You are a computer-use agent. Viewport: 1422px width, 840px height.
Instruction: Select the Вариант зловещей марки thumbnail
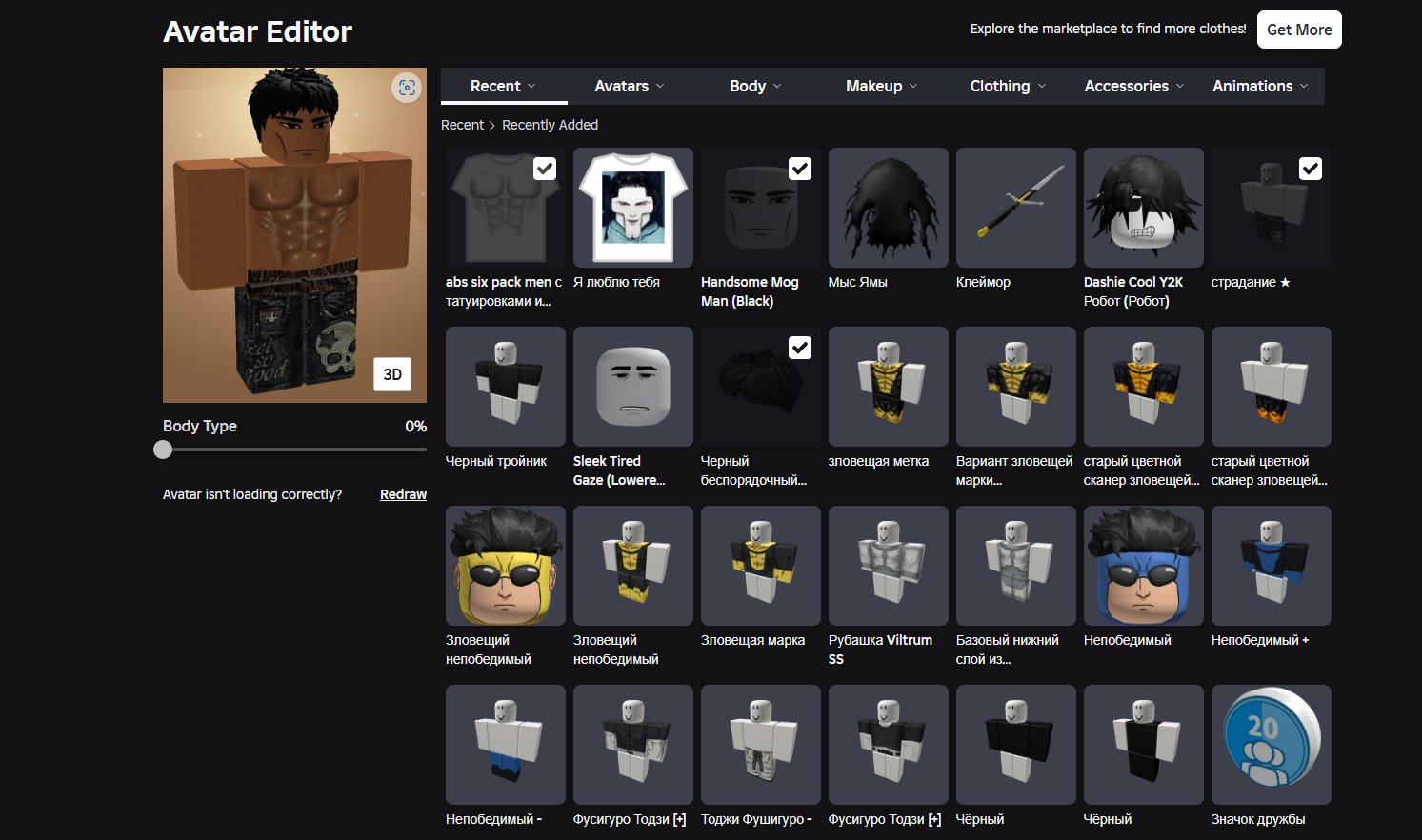point(1016,387)
